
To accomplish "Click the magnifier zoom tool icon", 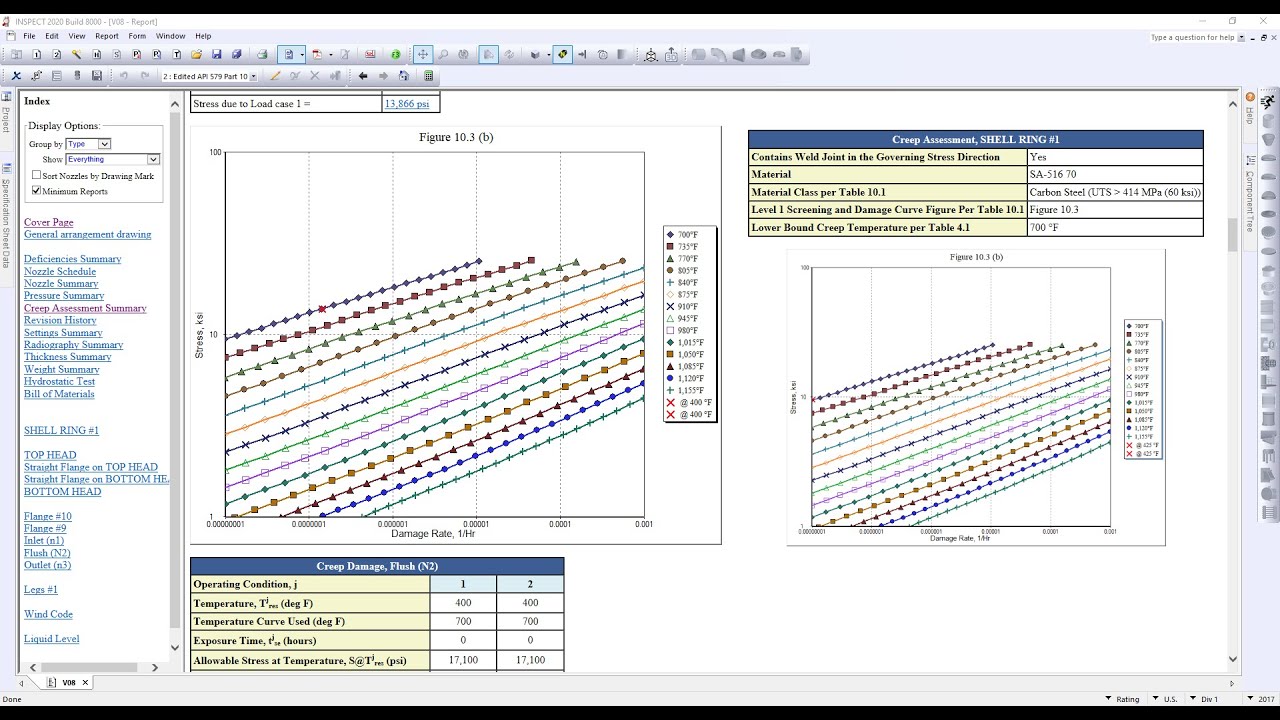I will pos(443,54).
